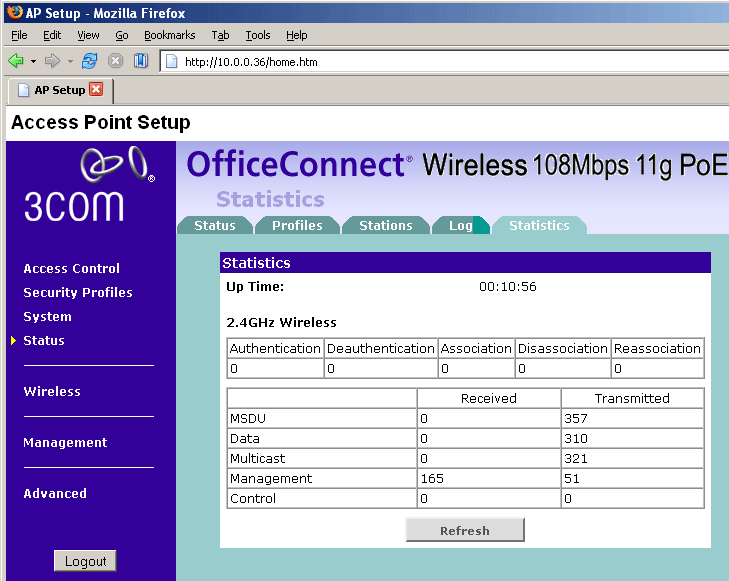
Task: Select the active Statistics tab
Action: [539, 225]
